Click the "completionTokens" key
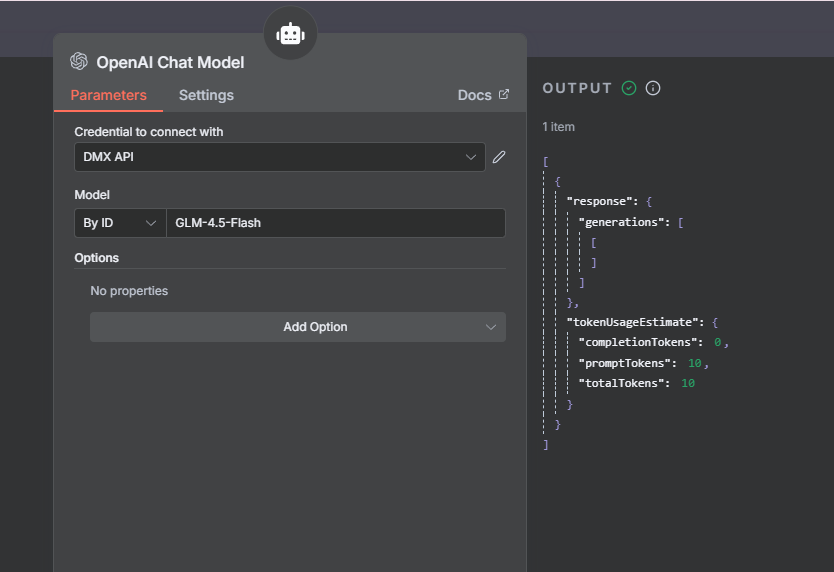 pyautogui.click(x=642, y=343)
